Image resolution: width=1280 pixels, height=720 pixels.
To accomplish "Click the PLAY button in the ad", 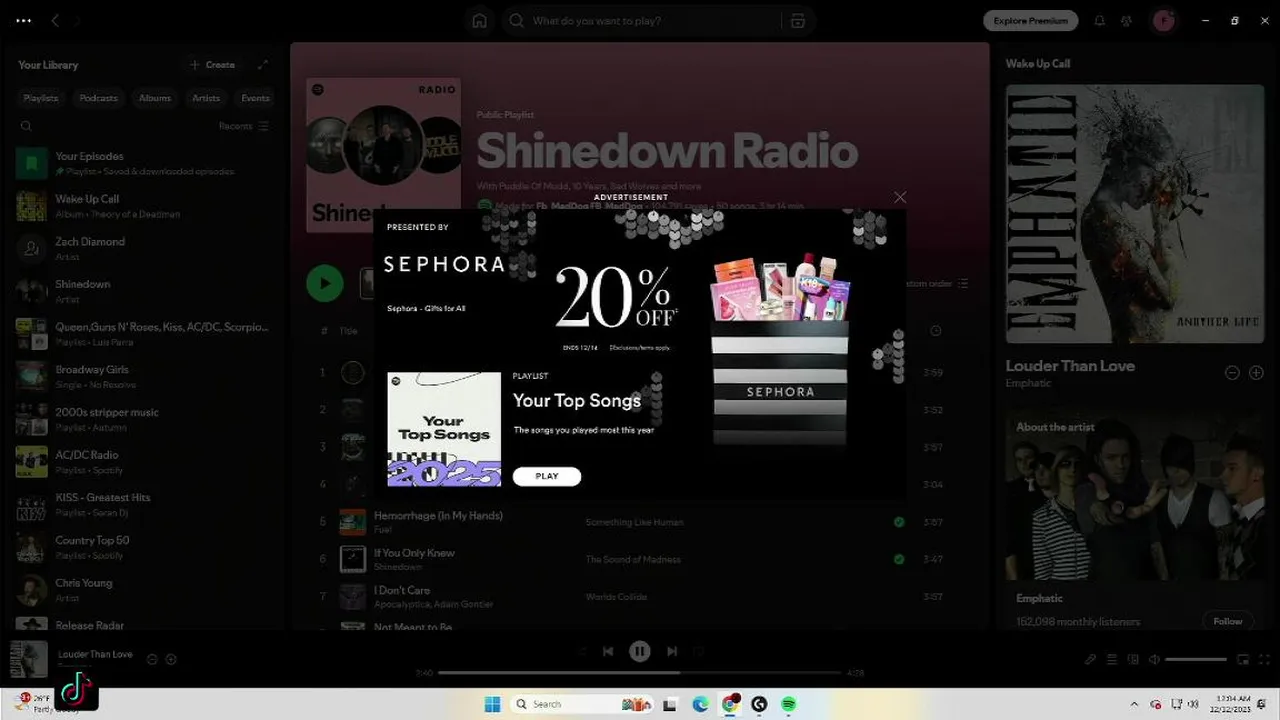I will [547, 476].
